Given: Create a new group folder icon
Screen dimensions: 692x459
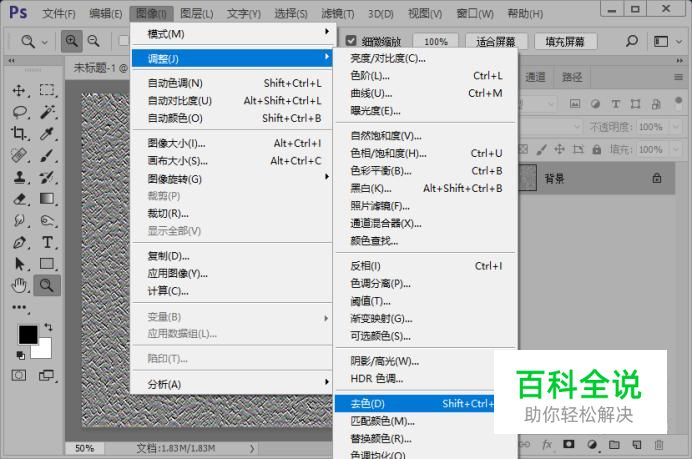Looking at the screenshot, I should coord(614,444).
